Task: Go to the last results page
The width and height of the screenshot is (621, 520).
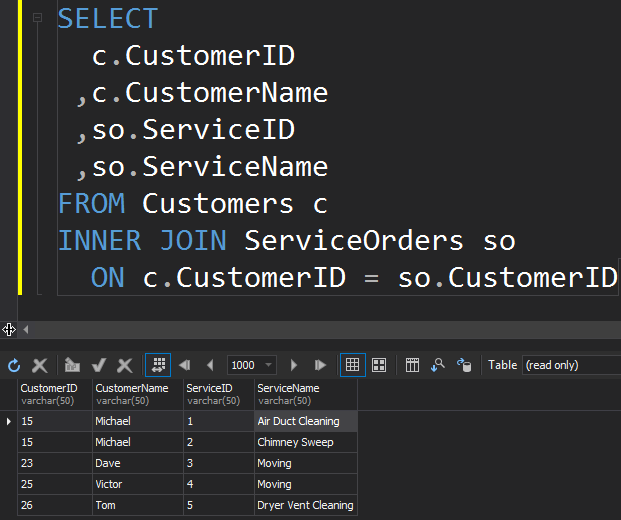Action: pos(320,365)
